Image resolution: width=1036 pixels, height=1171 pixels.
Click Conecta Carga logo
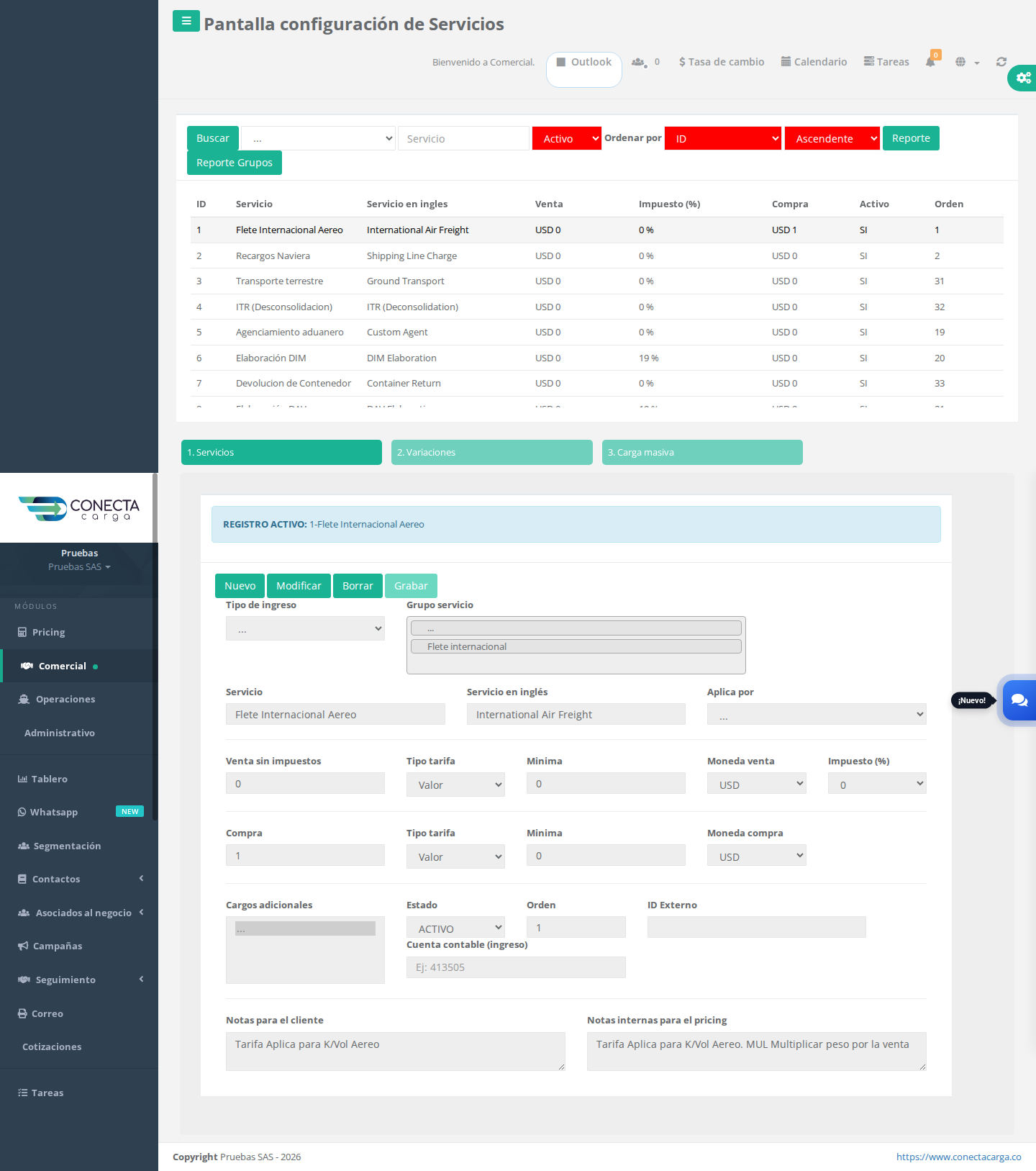79,508
